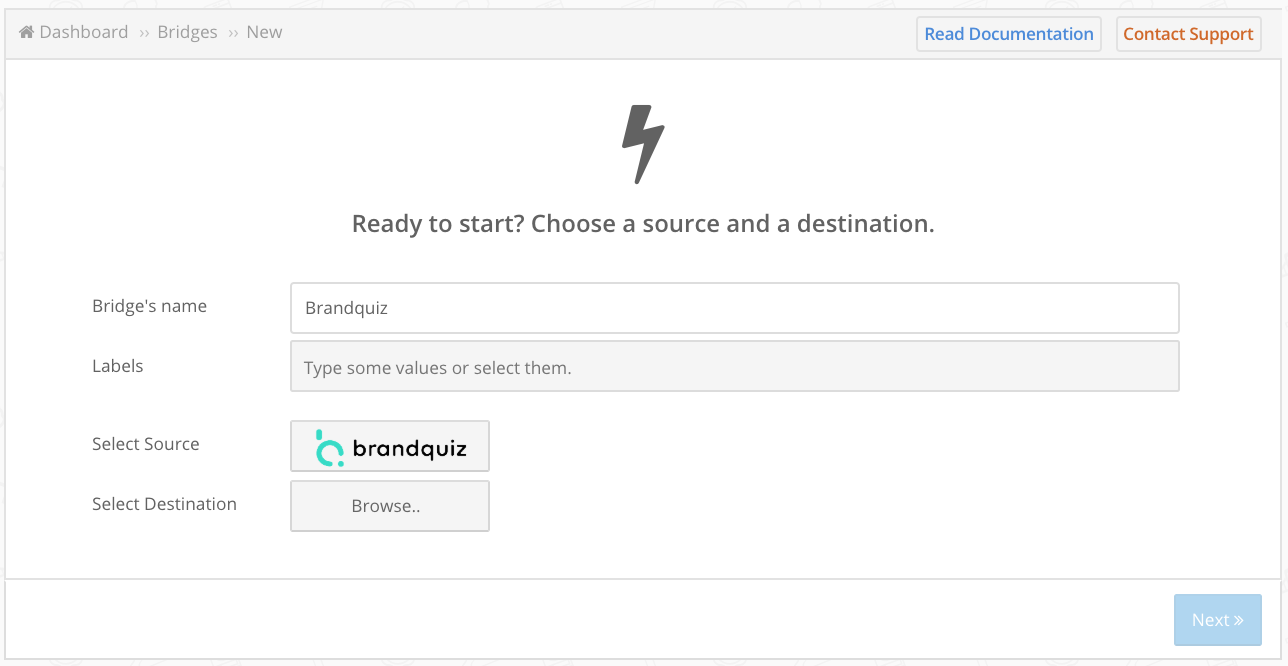
Task: Click the double chevron on Next
Action: (x=1239, y=620)
